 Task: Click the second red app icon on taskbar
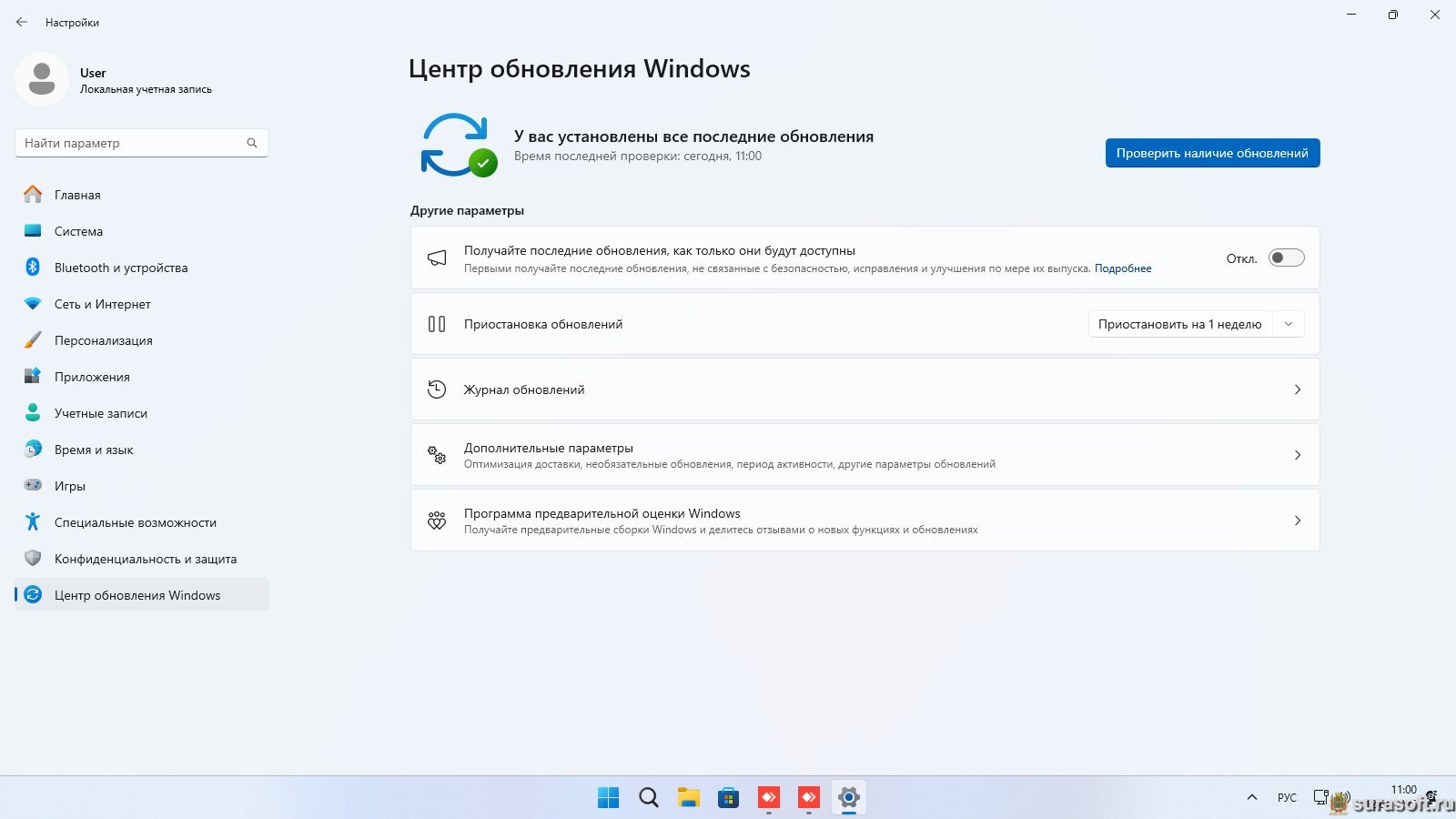(x=808, y=798)
